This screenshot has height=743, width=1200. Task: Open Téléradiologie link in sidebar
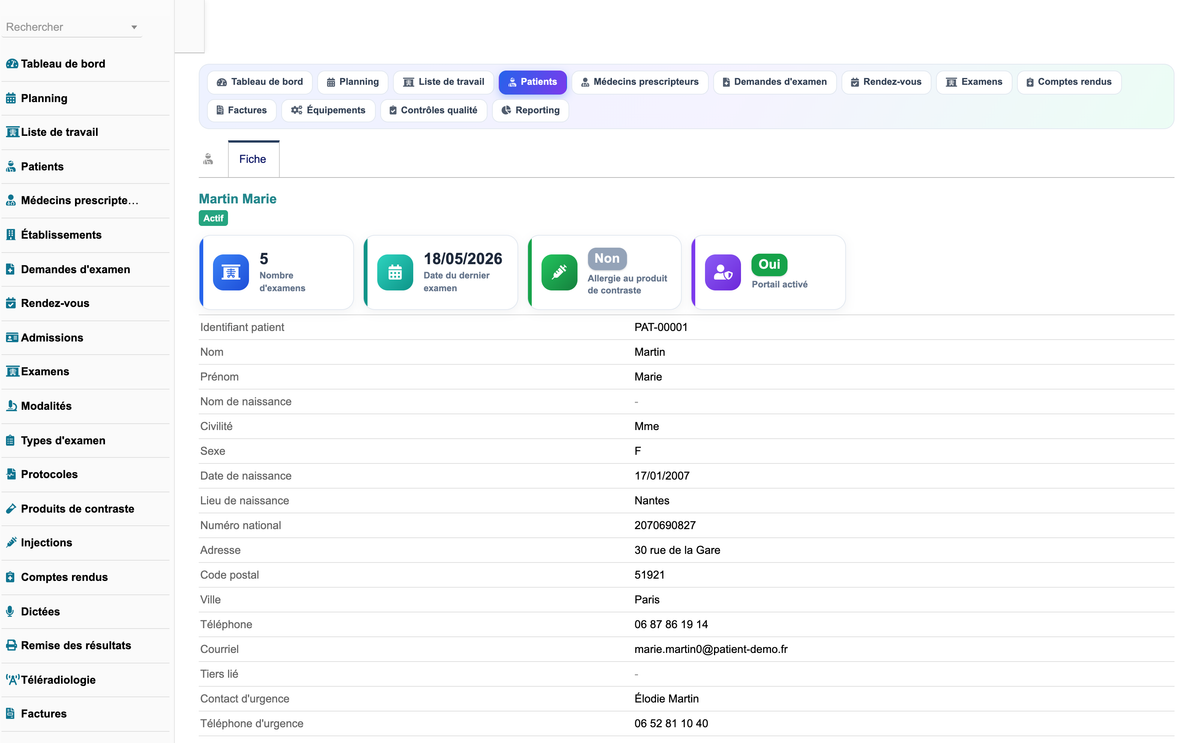[58, 680]
